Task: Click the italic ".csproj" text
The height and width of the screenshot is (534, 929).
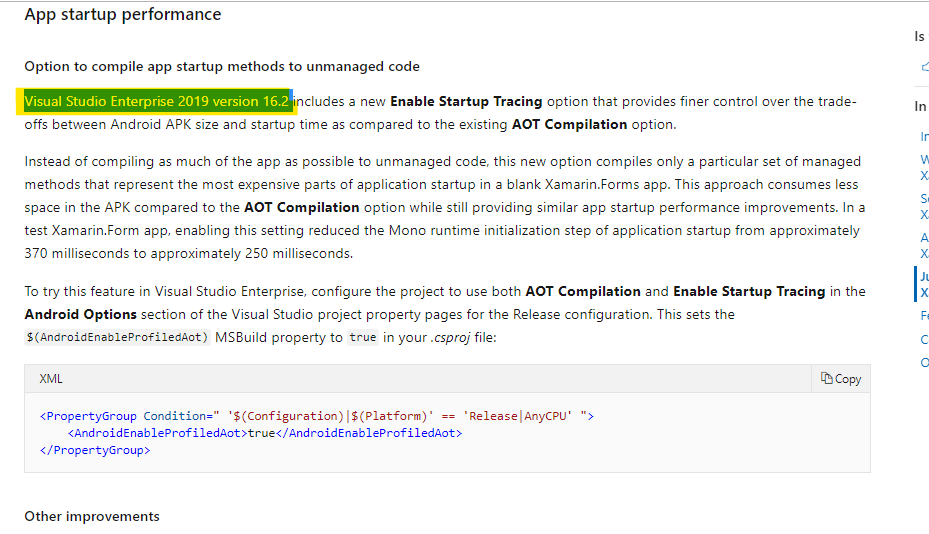Action: point(450,338)
